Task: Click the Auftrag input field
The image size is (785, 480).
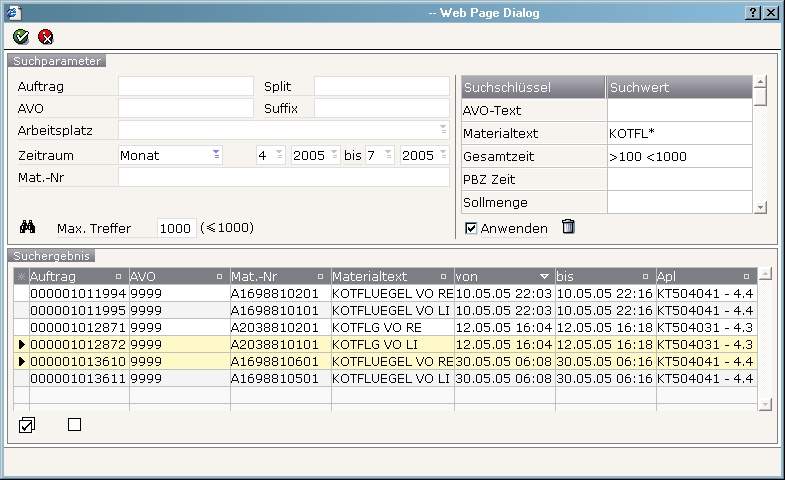Action: coord(186,86)
